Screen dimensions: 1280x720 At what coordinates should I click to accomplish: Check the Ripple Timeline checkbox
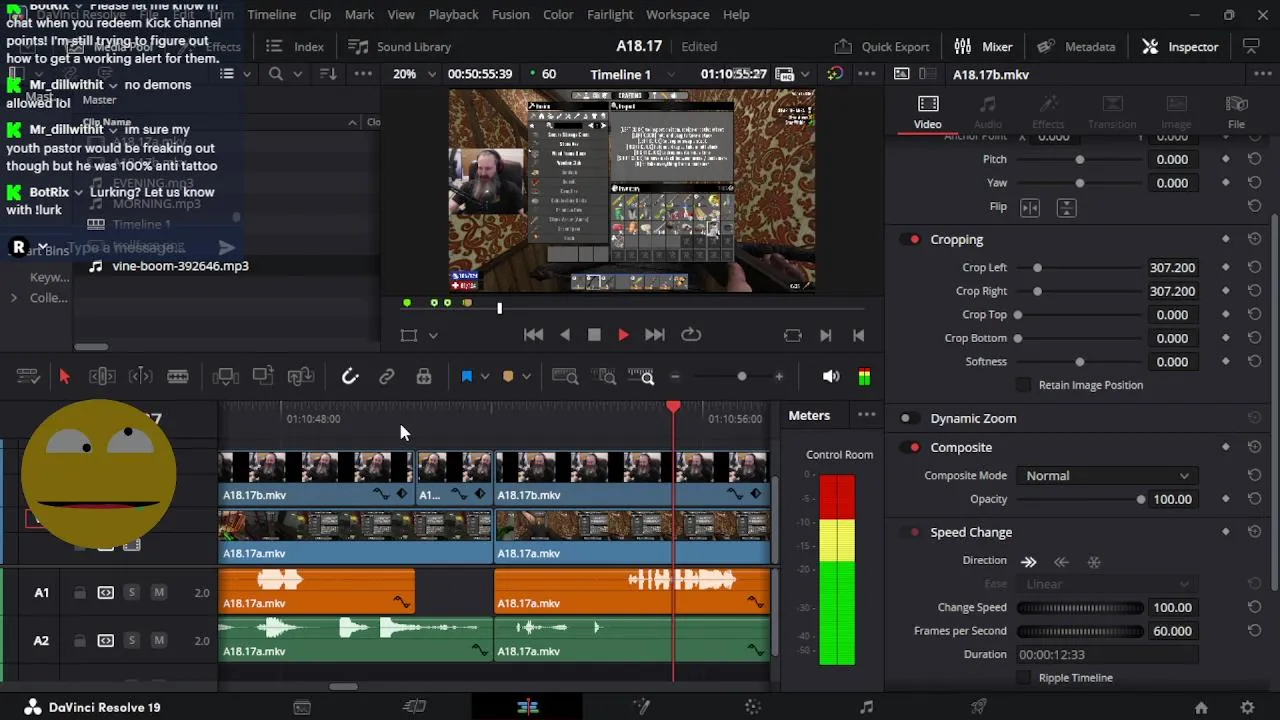1023,678
